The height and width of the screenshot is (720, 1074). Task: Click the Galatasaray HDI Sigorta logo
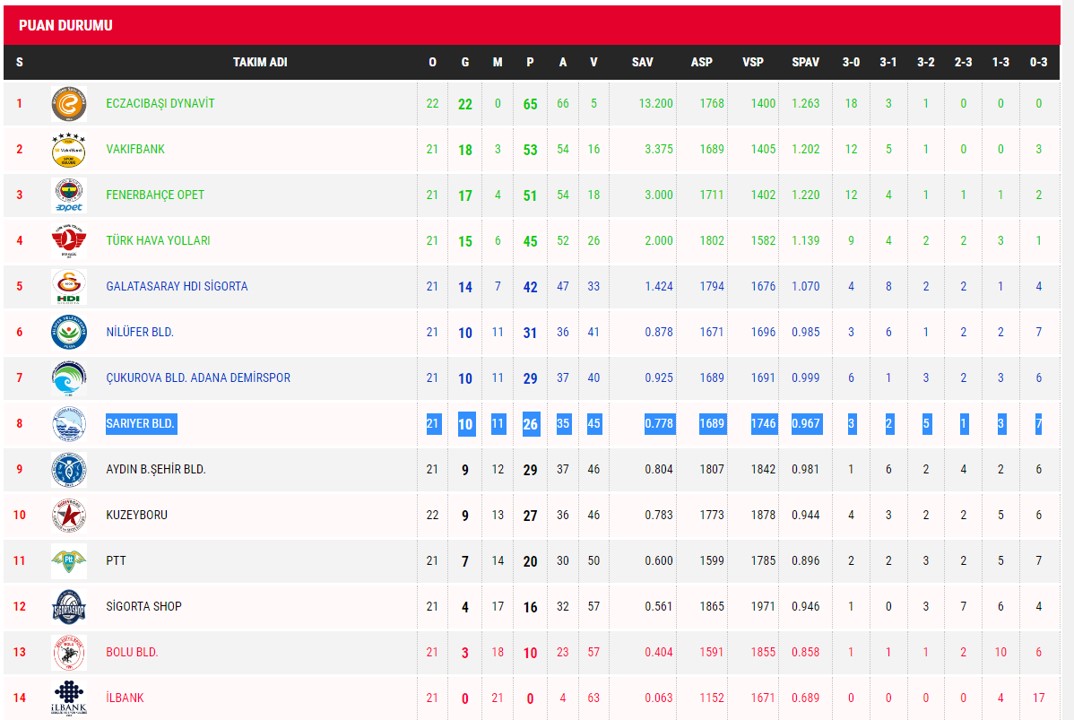(x=68, y=287)
